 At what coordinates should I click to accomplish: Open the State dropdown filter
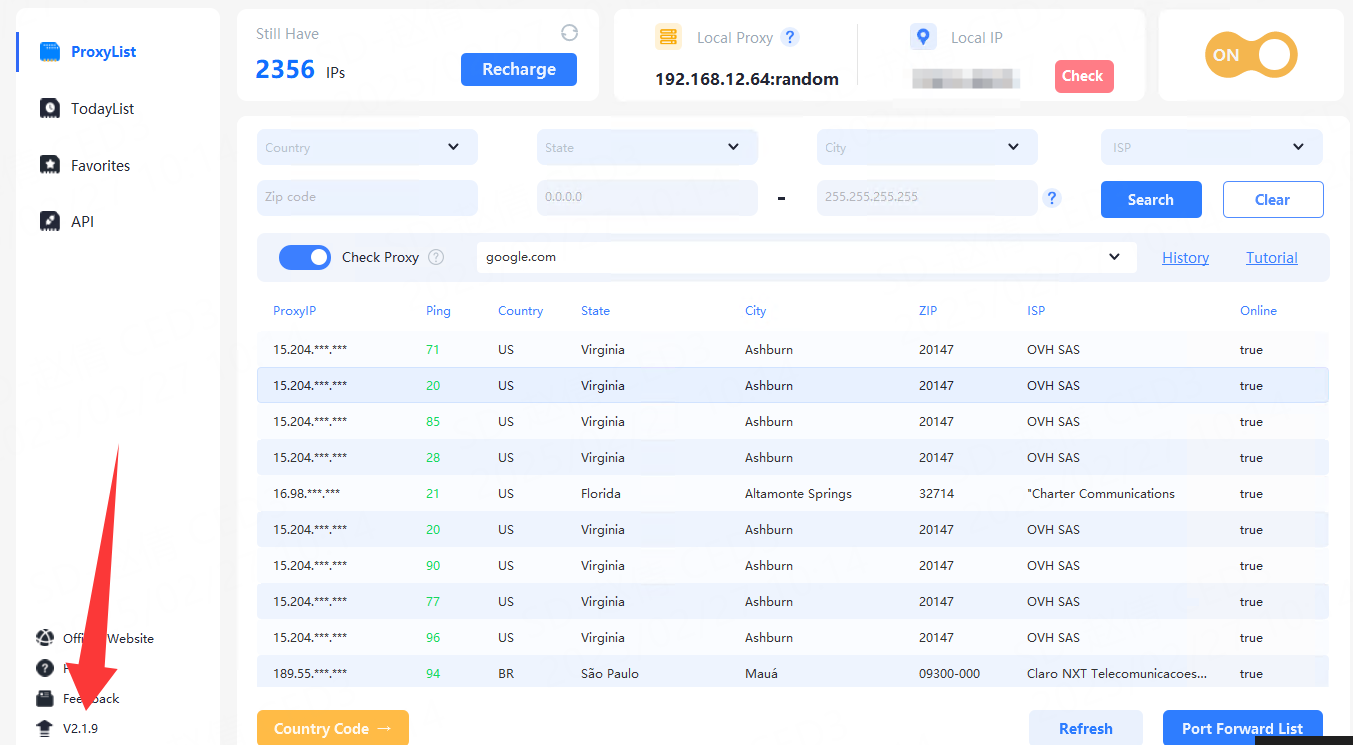(x=647, y=147)
